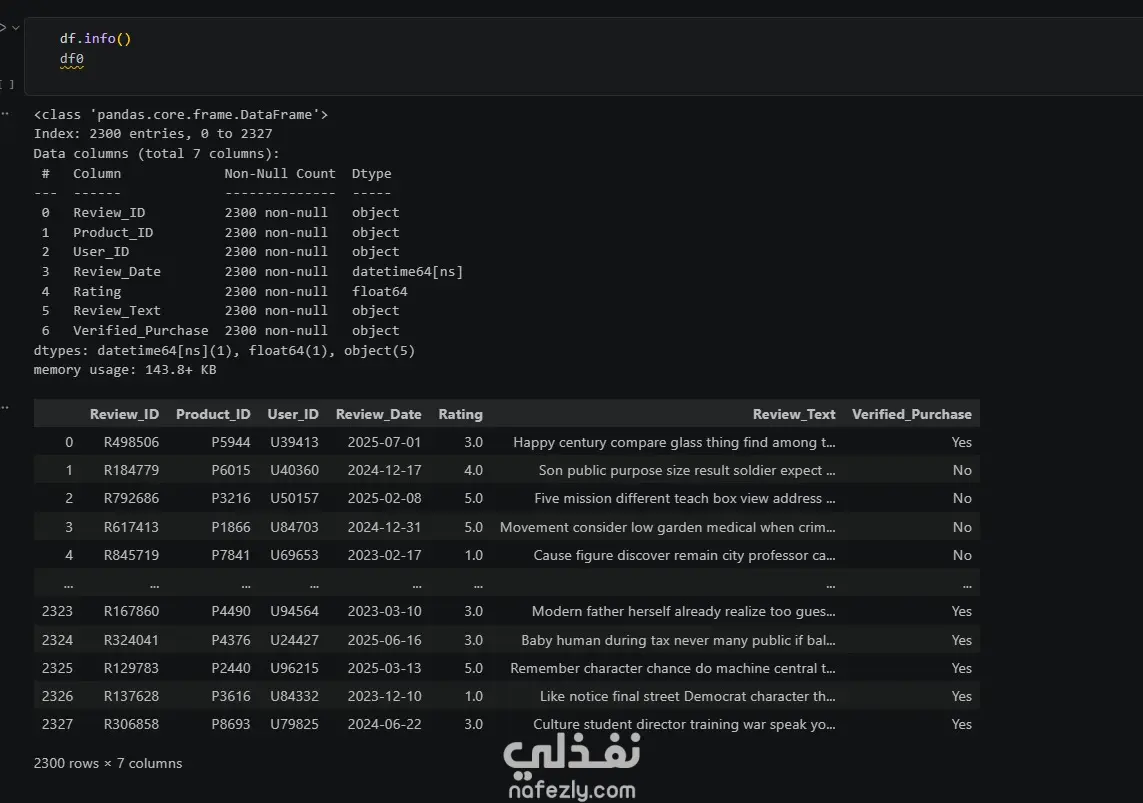Click review text starting 'Culture student director'

[684, 724]
